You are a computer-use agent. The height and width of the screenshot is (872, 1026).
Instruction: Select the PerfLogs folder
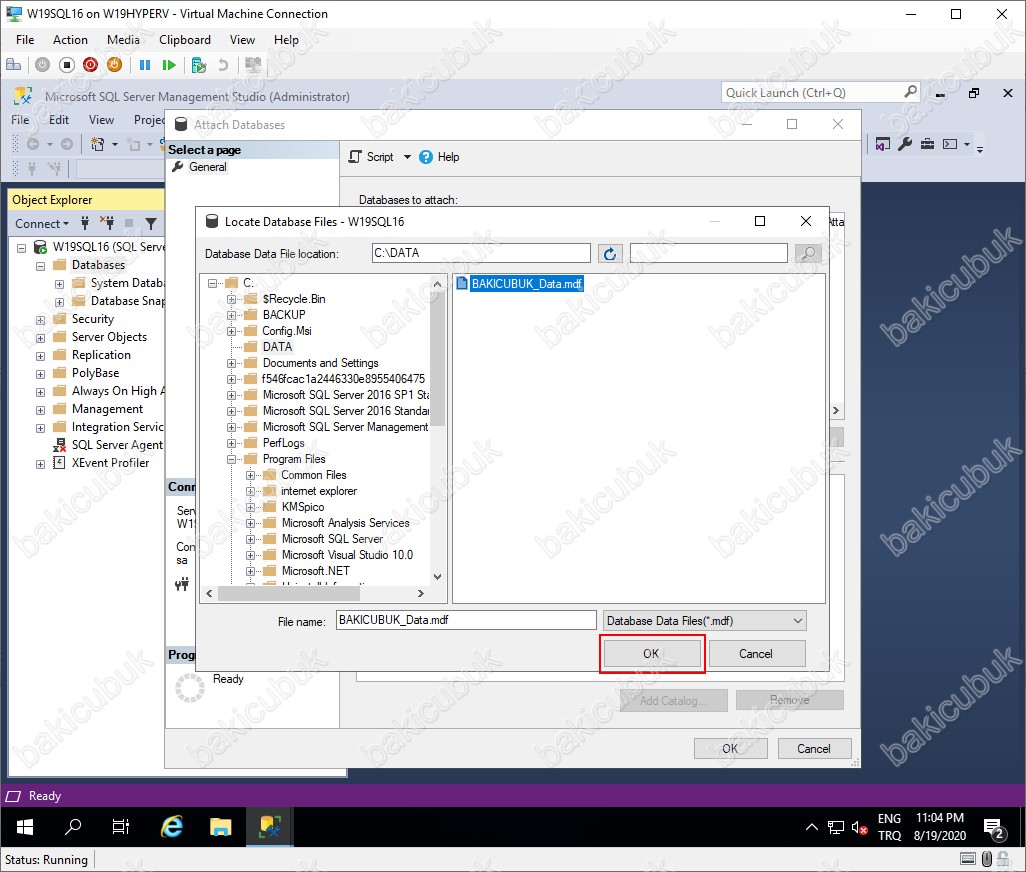tap(283, 443)
